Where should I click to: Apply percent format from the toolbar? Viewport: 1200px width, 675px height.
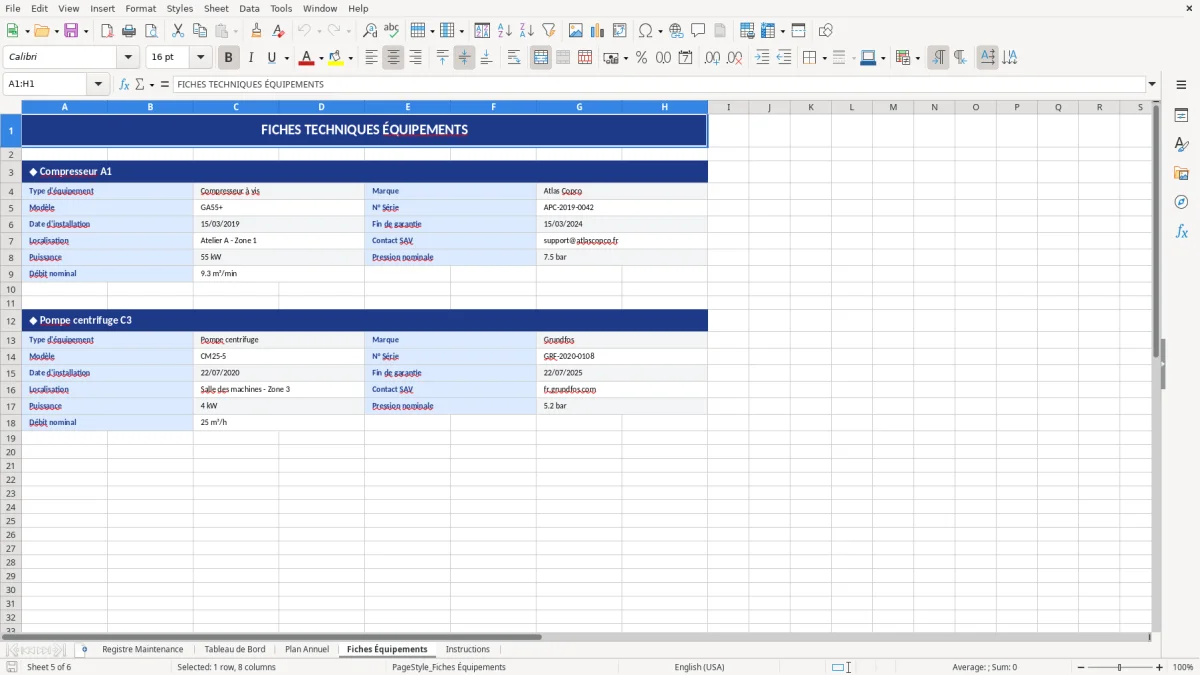pos(641,57)
